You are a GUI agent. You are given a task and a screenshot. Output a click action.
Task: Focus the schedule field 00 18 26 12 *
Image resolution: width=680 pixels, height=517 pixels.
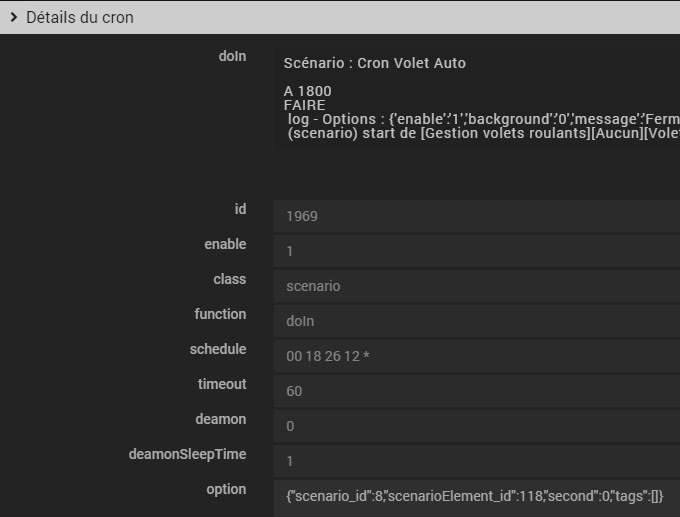(x=476, y=356)
